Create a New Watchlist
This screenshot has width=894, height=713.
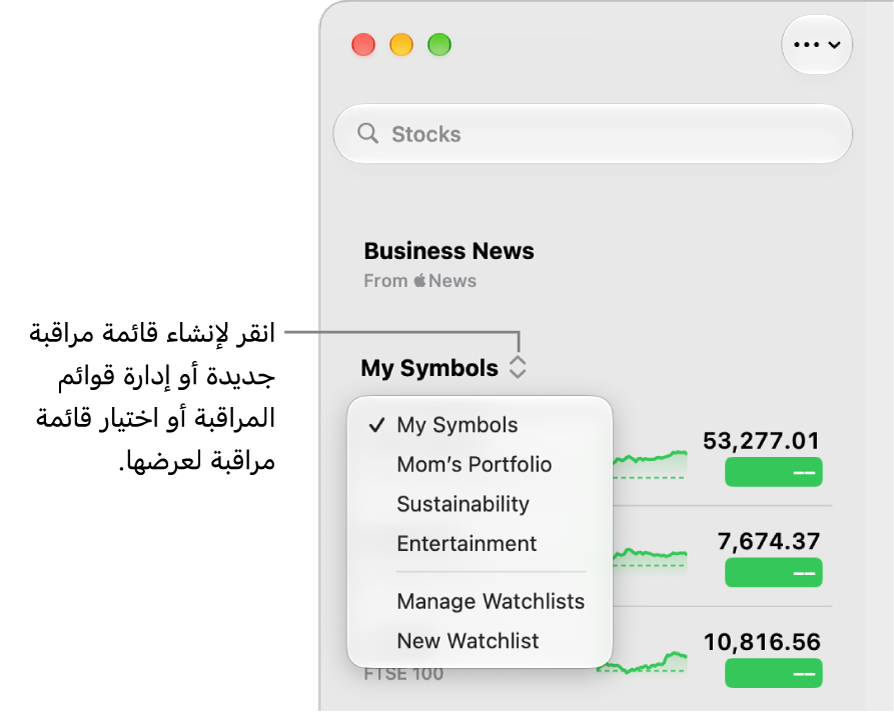tap(468, 641)
